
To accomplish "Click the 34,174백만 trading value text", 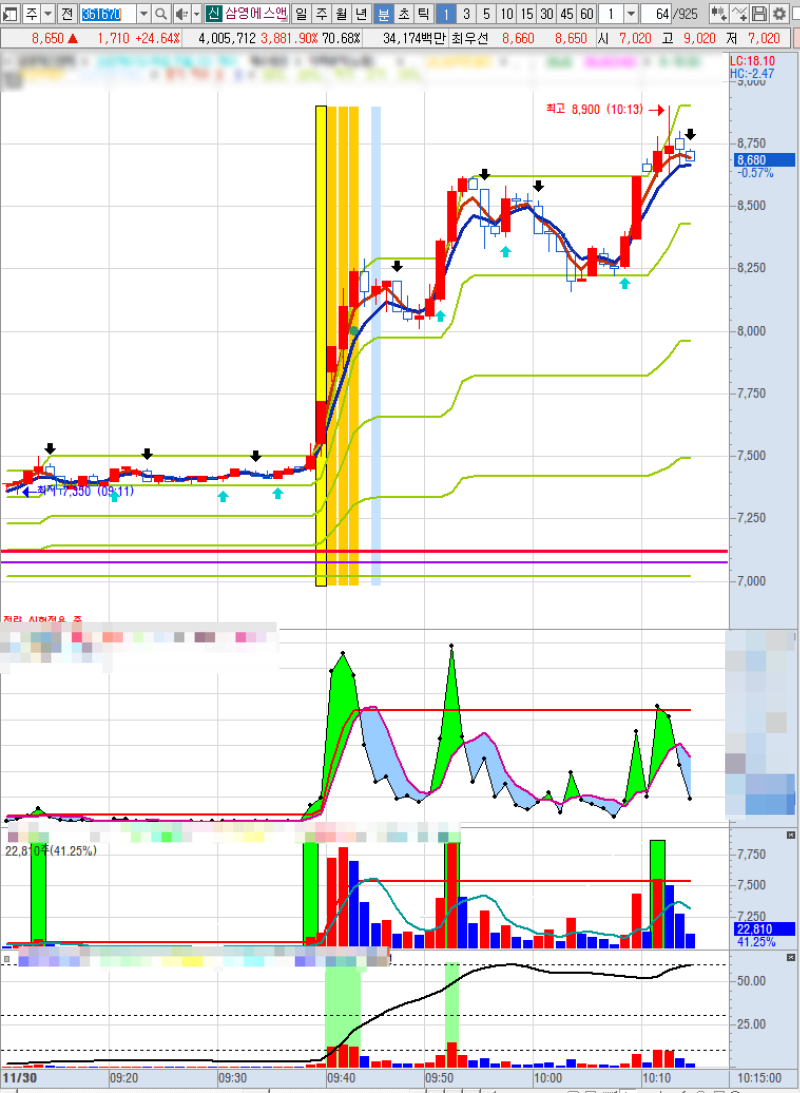I will click(x=415, y=38).
